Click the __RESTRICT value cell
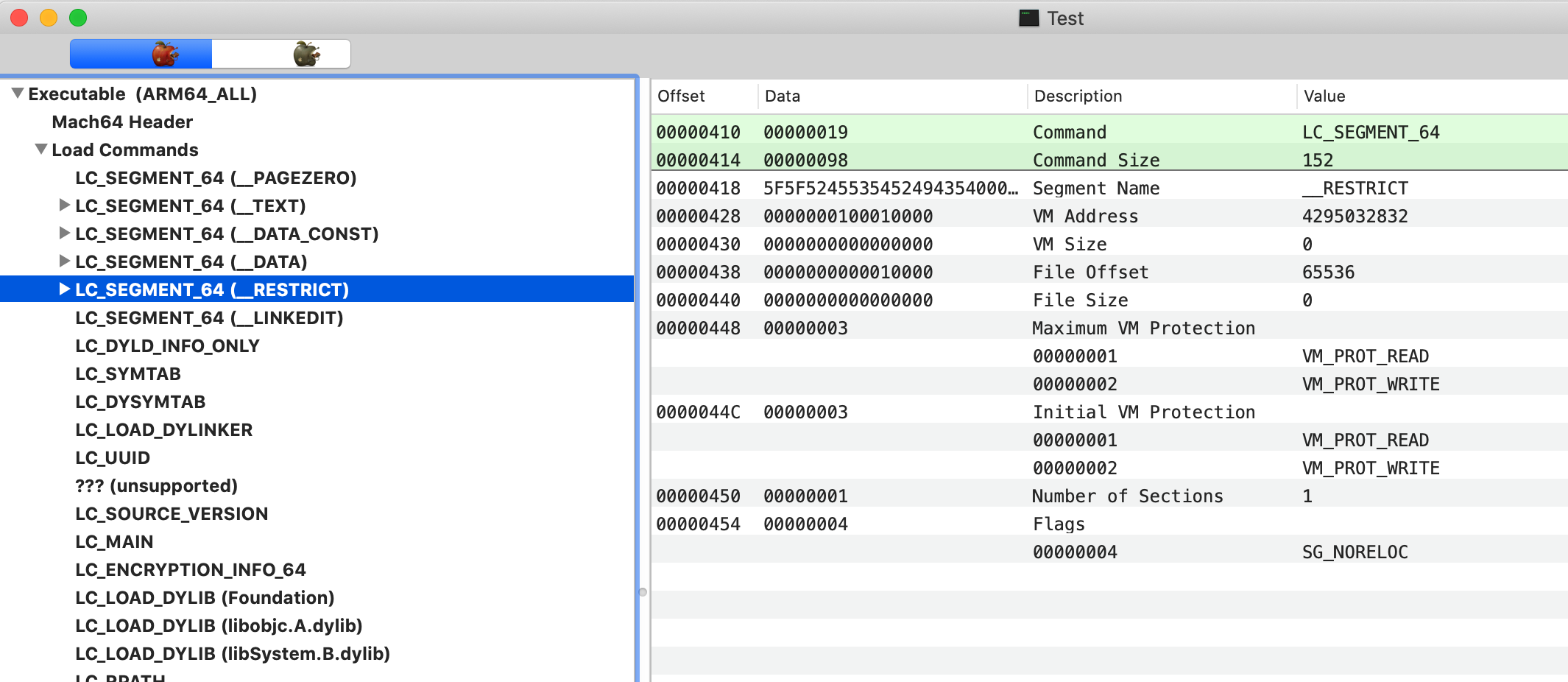This screenshot has width=1568, height=682. pyautogui.click(x=1355, y=189)
